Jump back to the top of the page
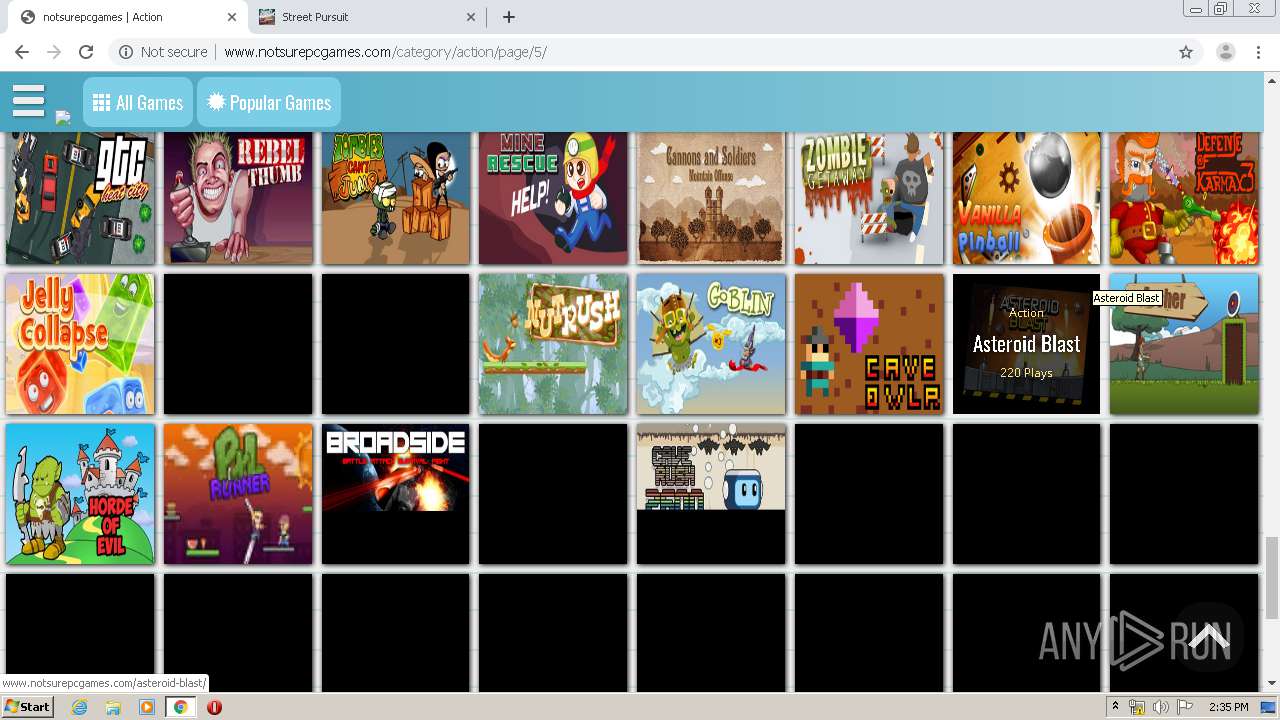Screen dimensions: 1280x720 pos(1208,637)
